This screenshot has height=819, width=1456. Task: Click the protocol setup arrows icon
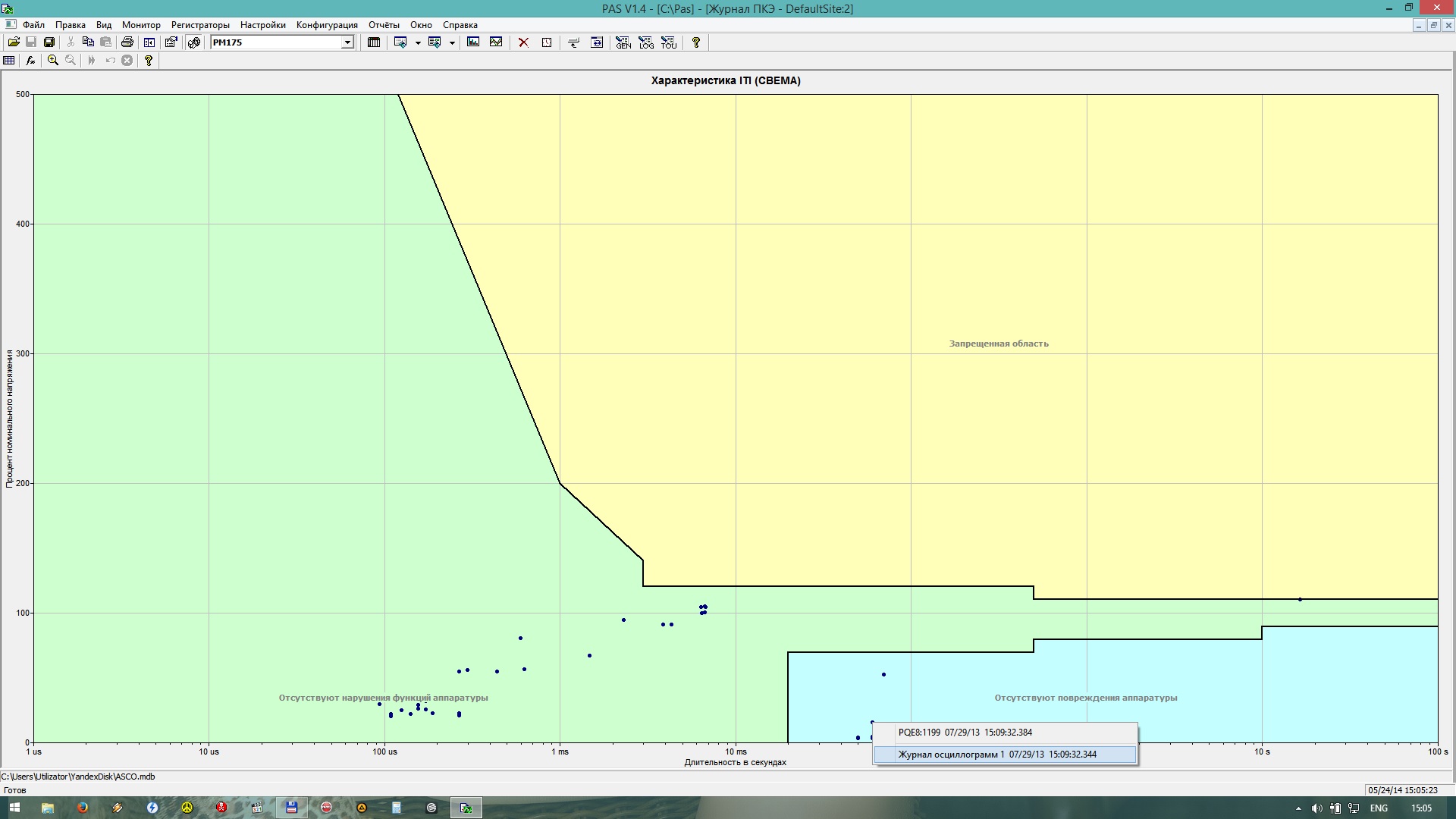(x=574, y=42)
